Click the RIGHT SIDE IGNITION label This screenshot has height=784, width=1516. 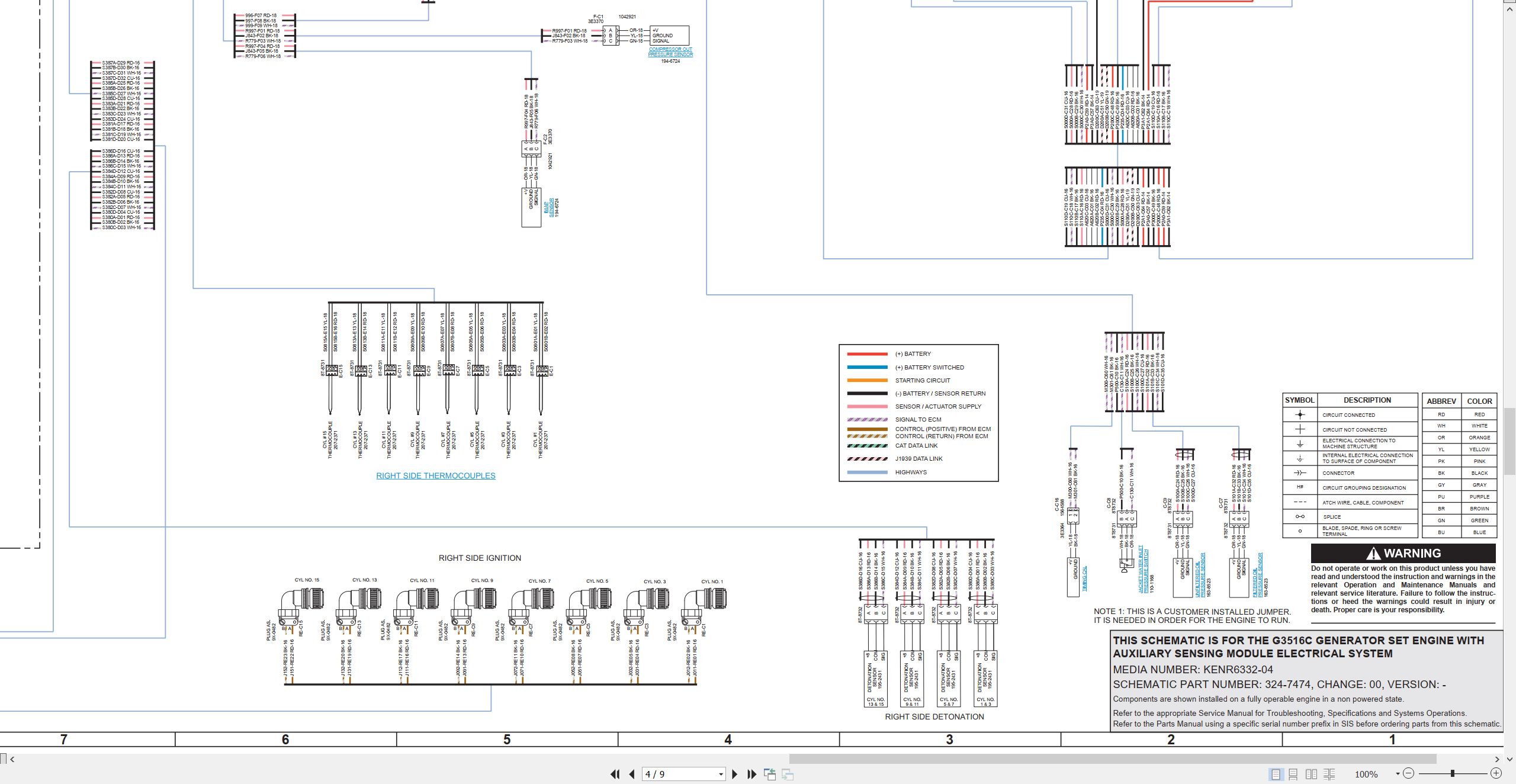[480, 558]
